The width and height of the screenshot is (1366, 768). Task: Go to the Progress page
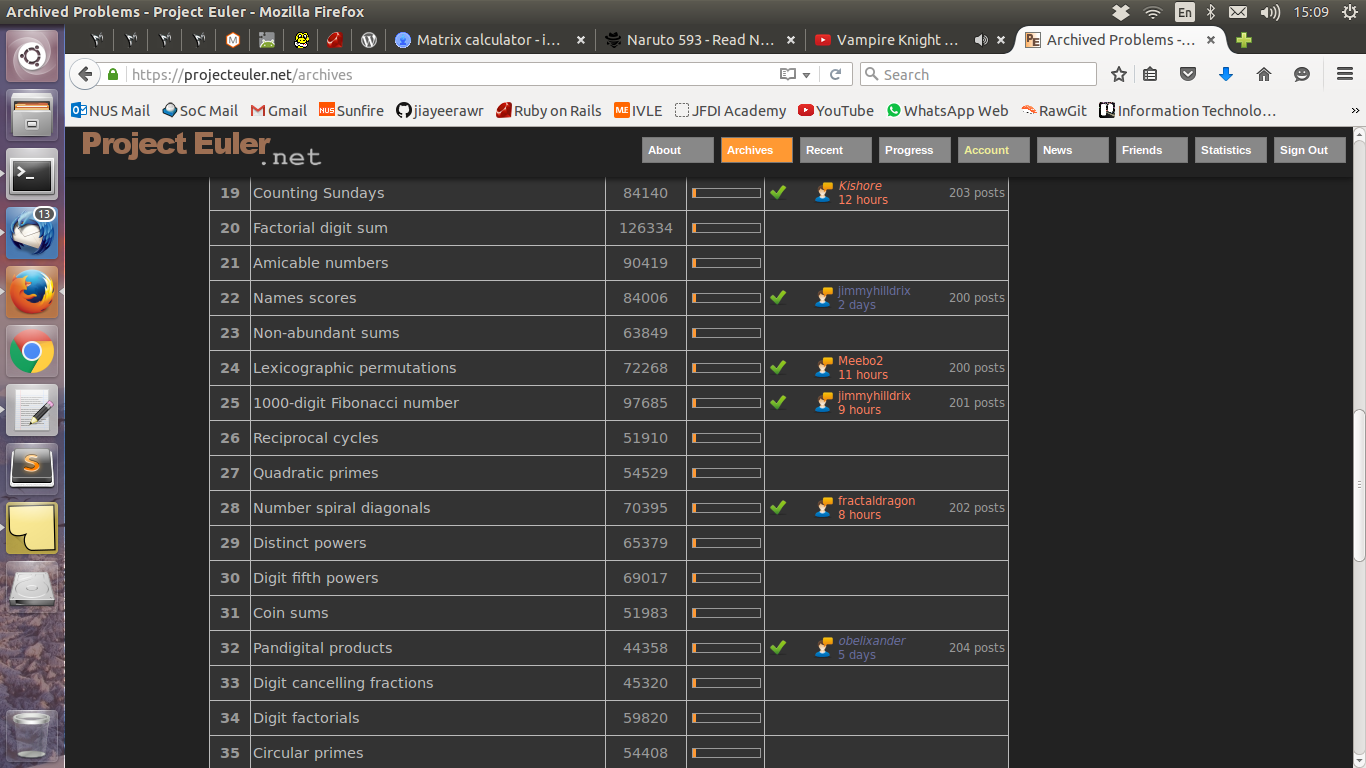tap(915, 150)
